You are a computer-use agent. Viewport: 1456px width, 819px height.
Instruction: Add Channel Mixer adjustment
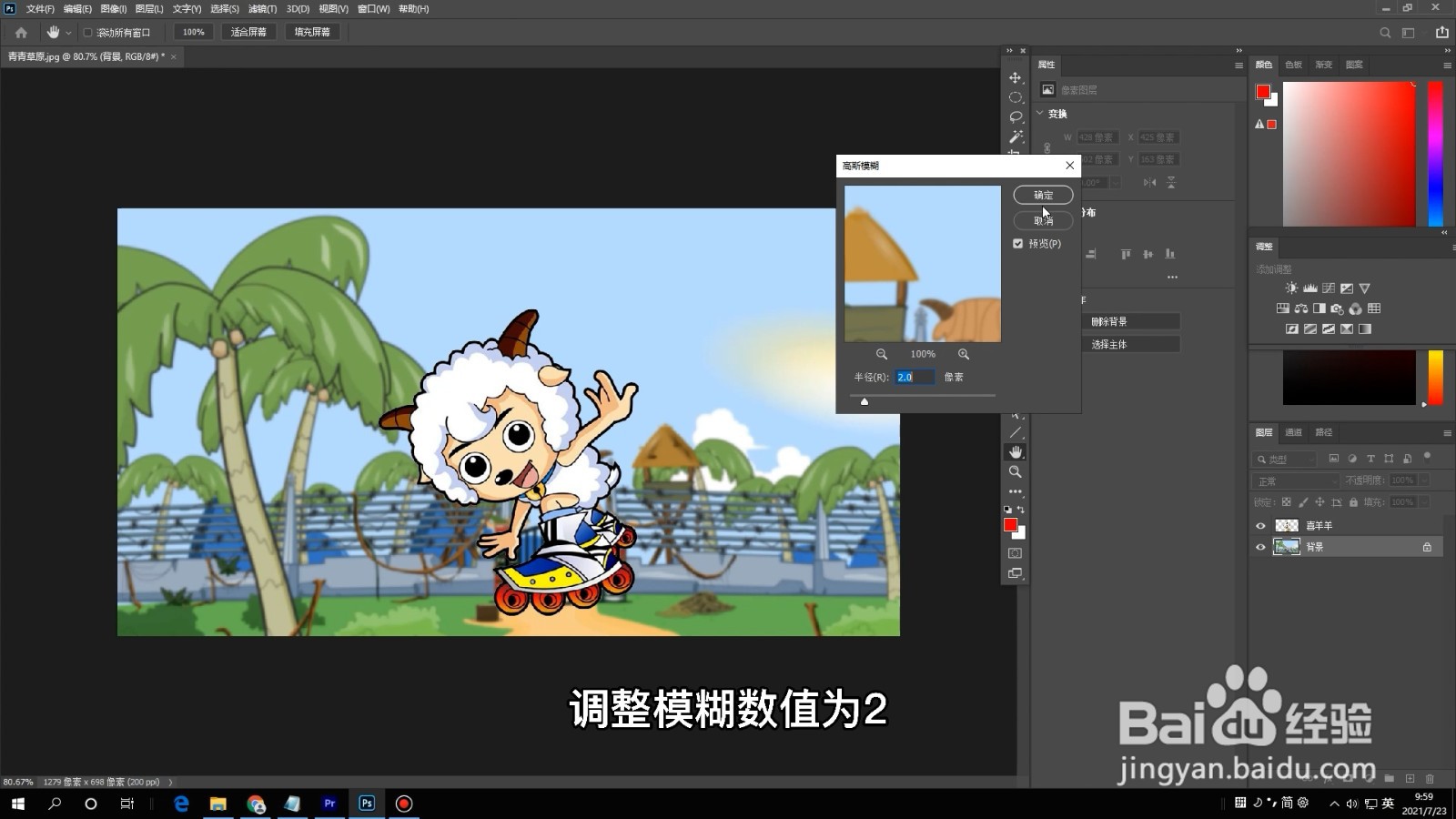click(1356, 308)
